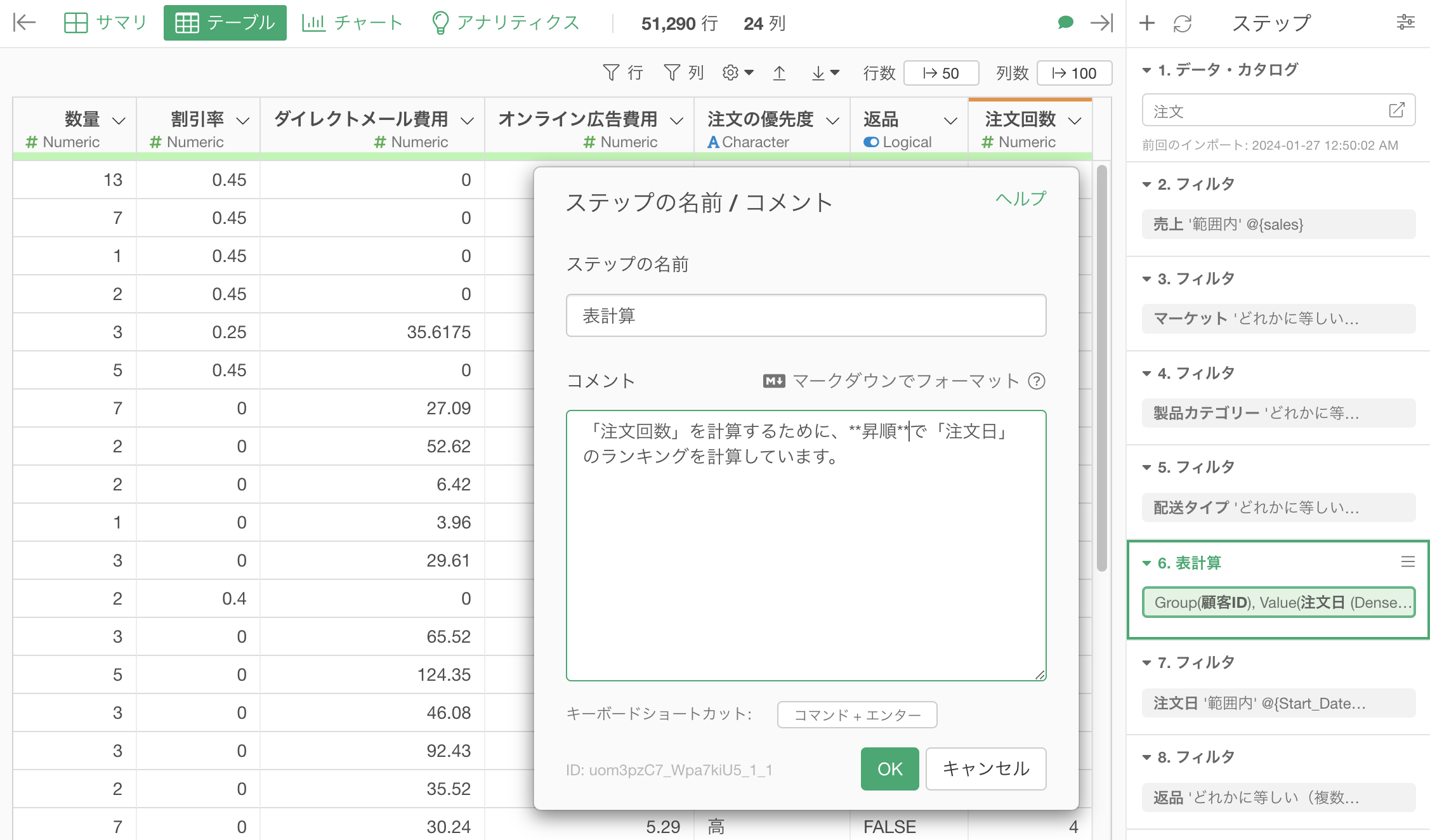Collapse step 2 フィルタ triangle
This screenshot has width=1430, height=840.
coord(1146,185)
